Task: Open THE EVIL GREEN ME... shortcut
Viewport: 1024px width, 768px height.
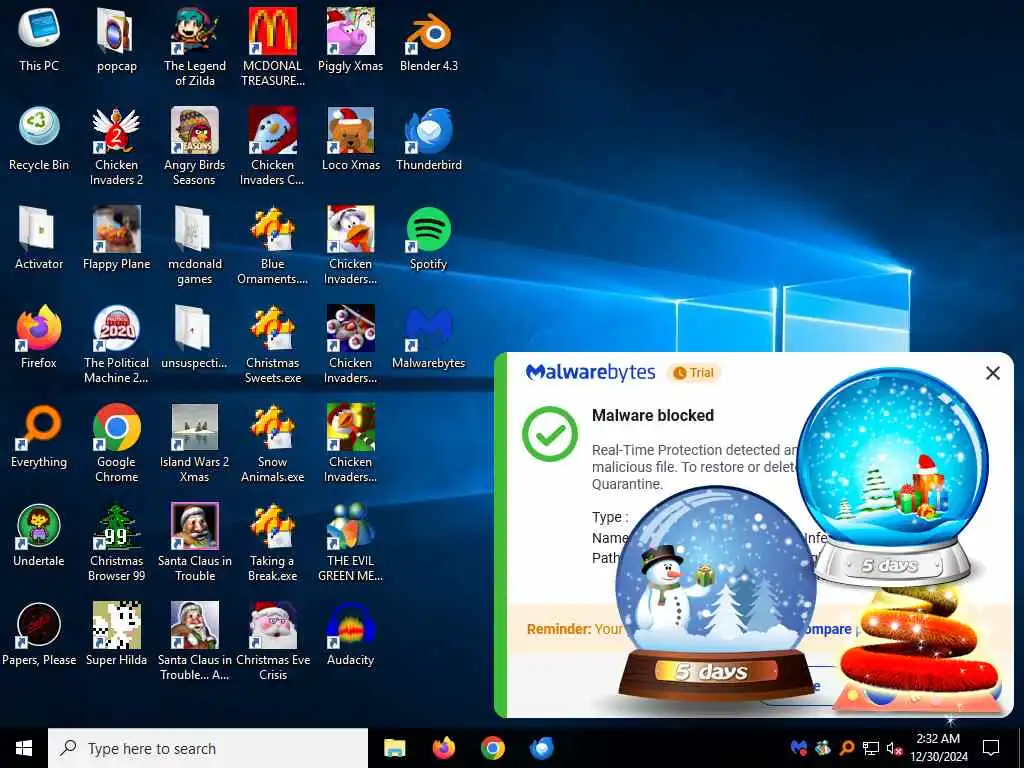Action: (351, 543)
